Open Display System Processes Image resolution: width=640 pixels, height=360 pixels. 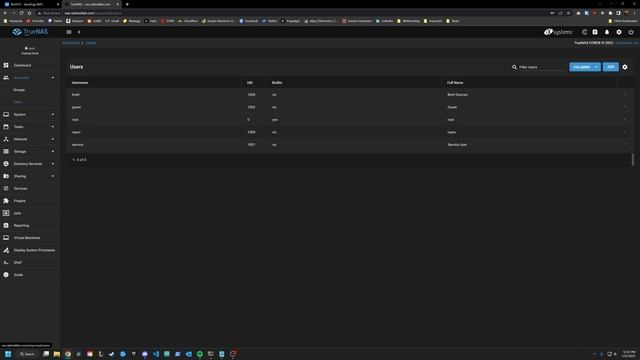pyautogui.click(x=34, y=250)
